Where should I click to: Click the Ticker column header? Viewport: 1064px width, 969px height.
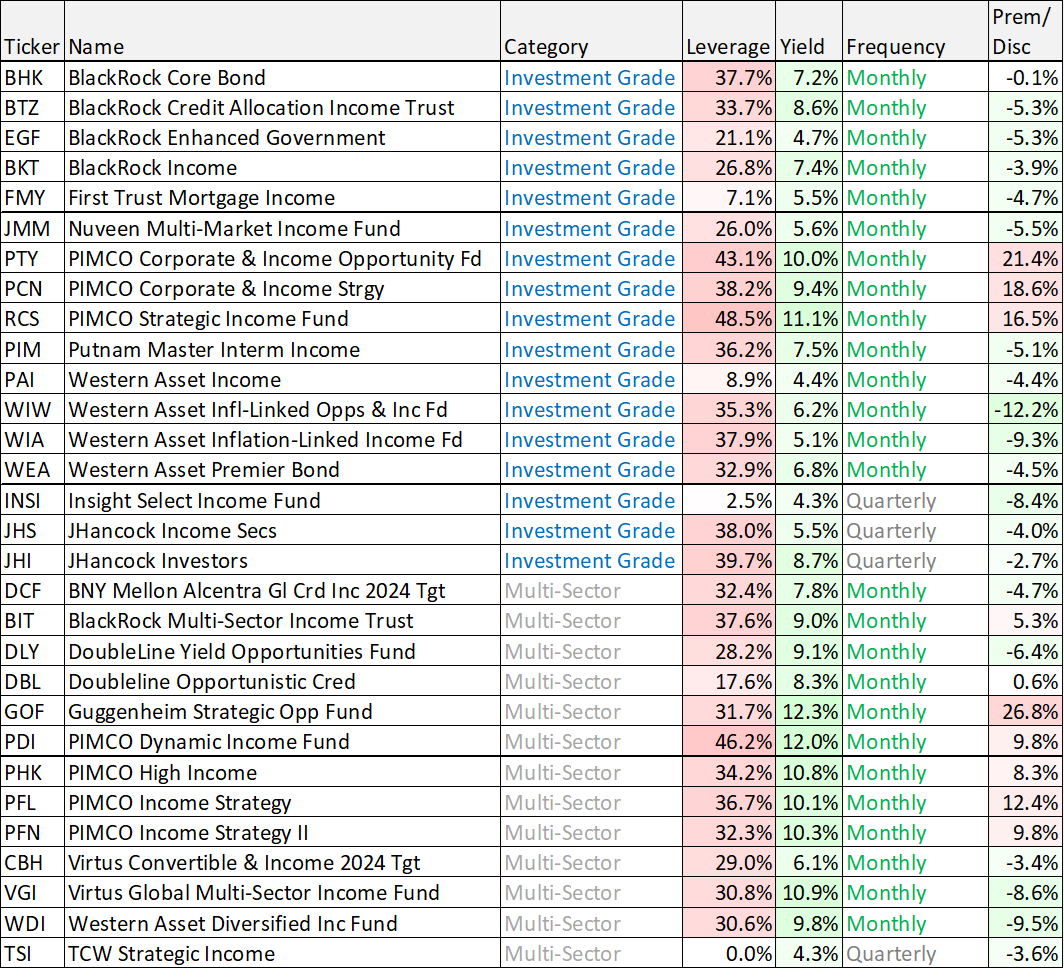pyautogui.click(x=32, y=31)
